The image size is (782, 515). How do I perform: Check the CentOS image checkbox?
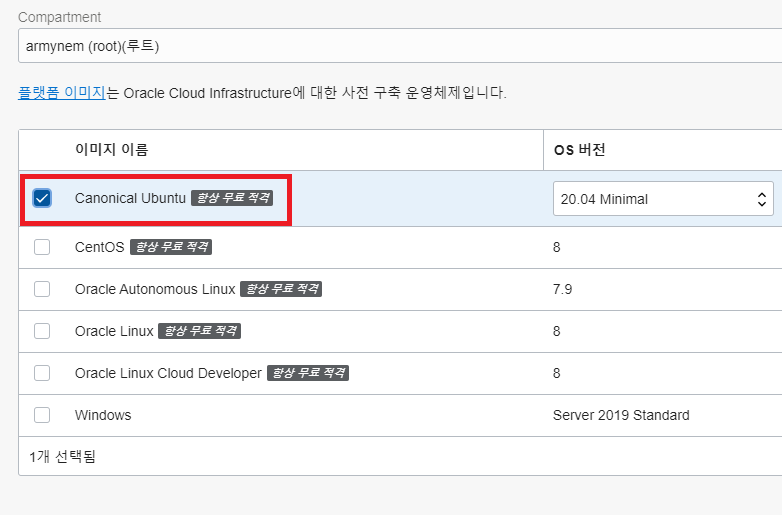pyautogui.click(x=42, y=247)
